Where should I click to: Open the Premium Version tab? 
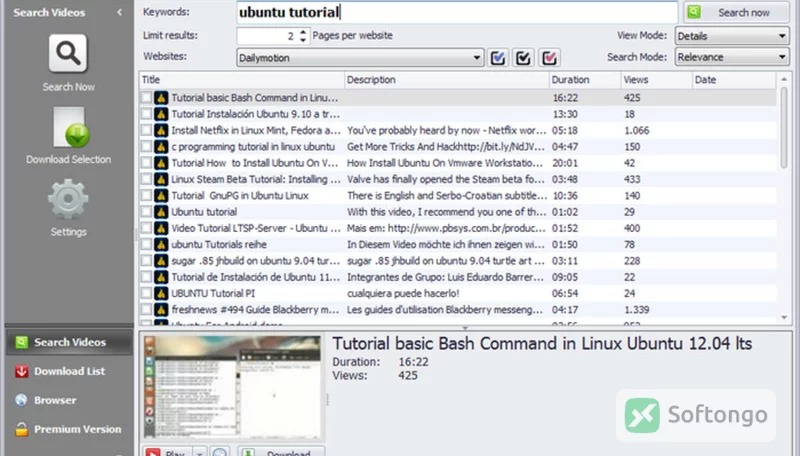69,429
